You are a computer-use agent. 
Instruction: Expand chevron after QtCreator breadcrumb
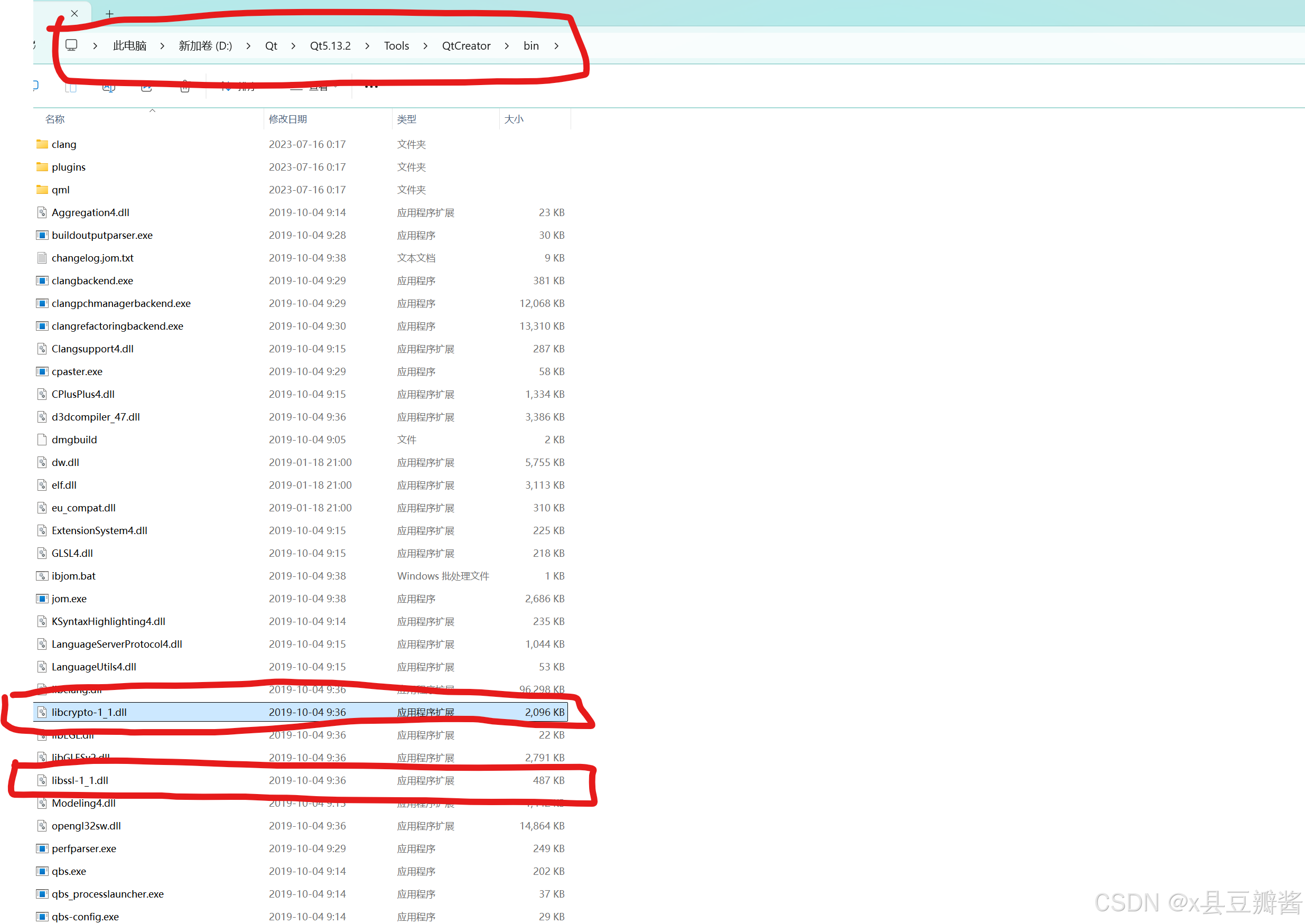tap(507, 45)
